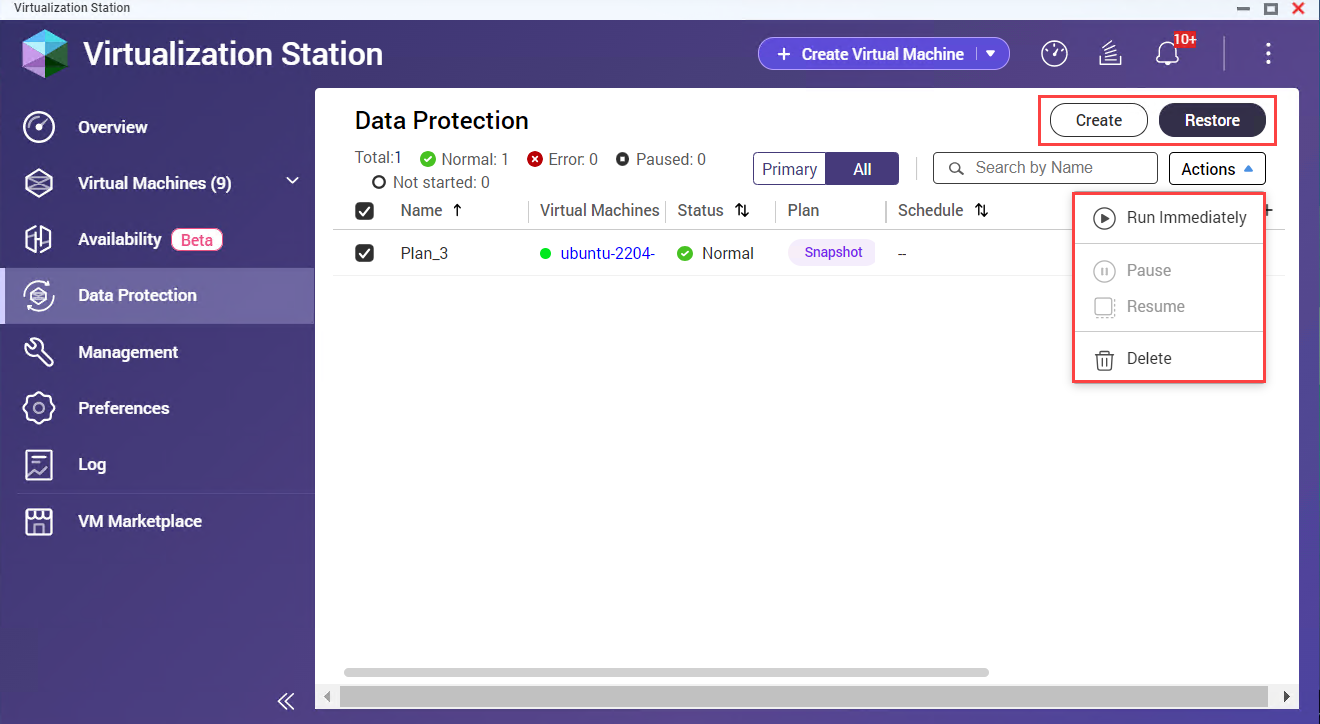The width and height of the screenshot is (1320, 724).
Task: Open the VM Marketplace sidebar item
Action: (139, 521)
